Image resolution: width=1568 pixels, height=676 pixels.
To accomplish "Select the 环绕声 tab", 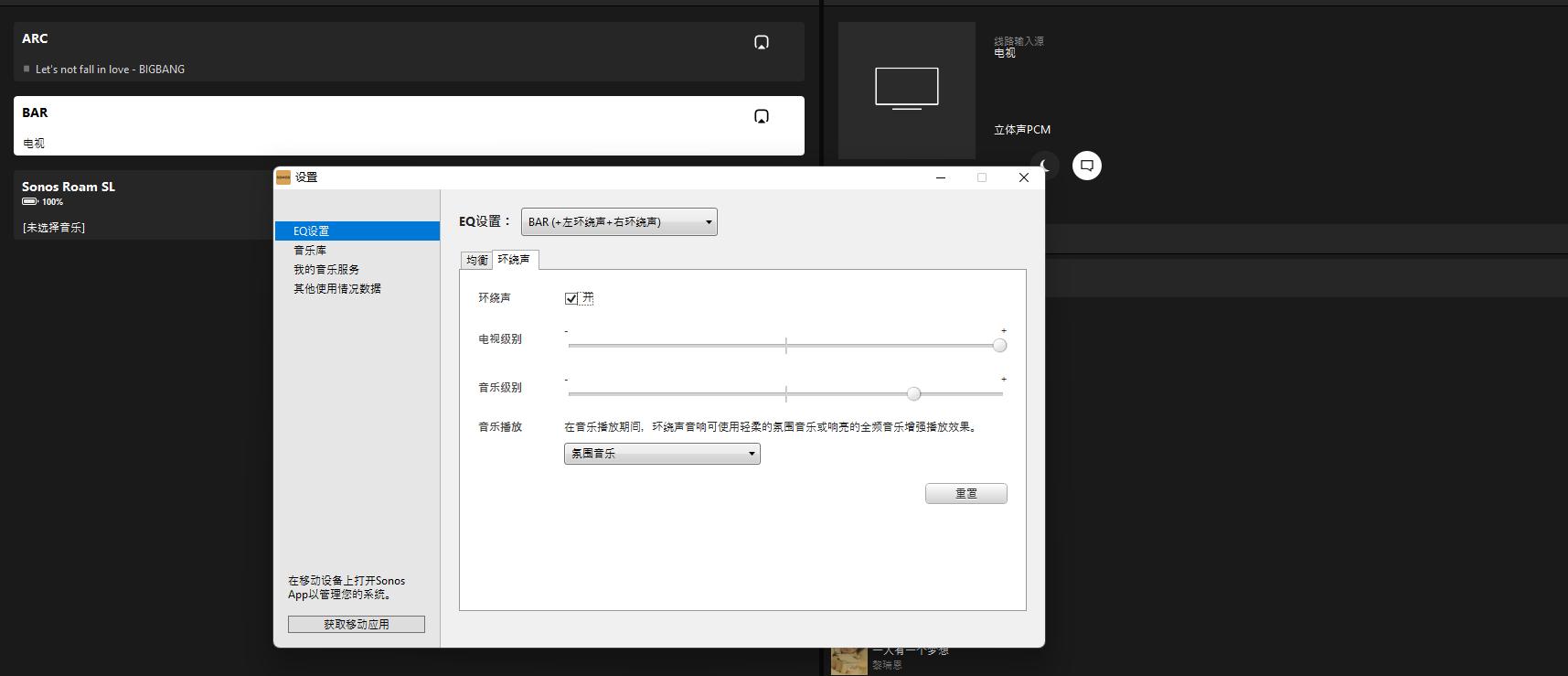I will [x=514, y=260].
